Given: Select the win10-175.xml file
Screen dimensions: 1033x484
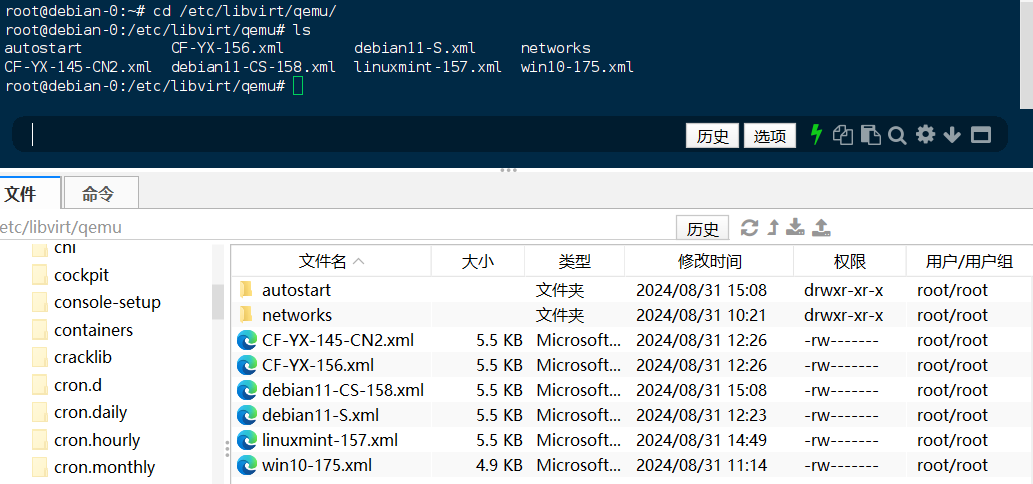Looking at the screenshot, I should (316, 465).
